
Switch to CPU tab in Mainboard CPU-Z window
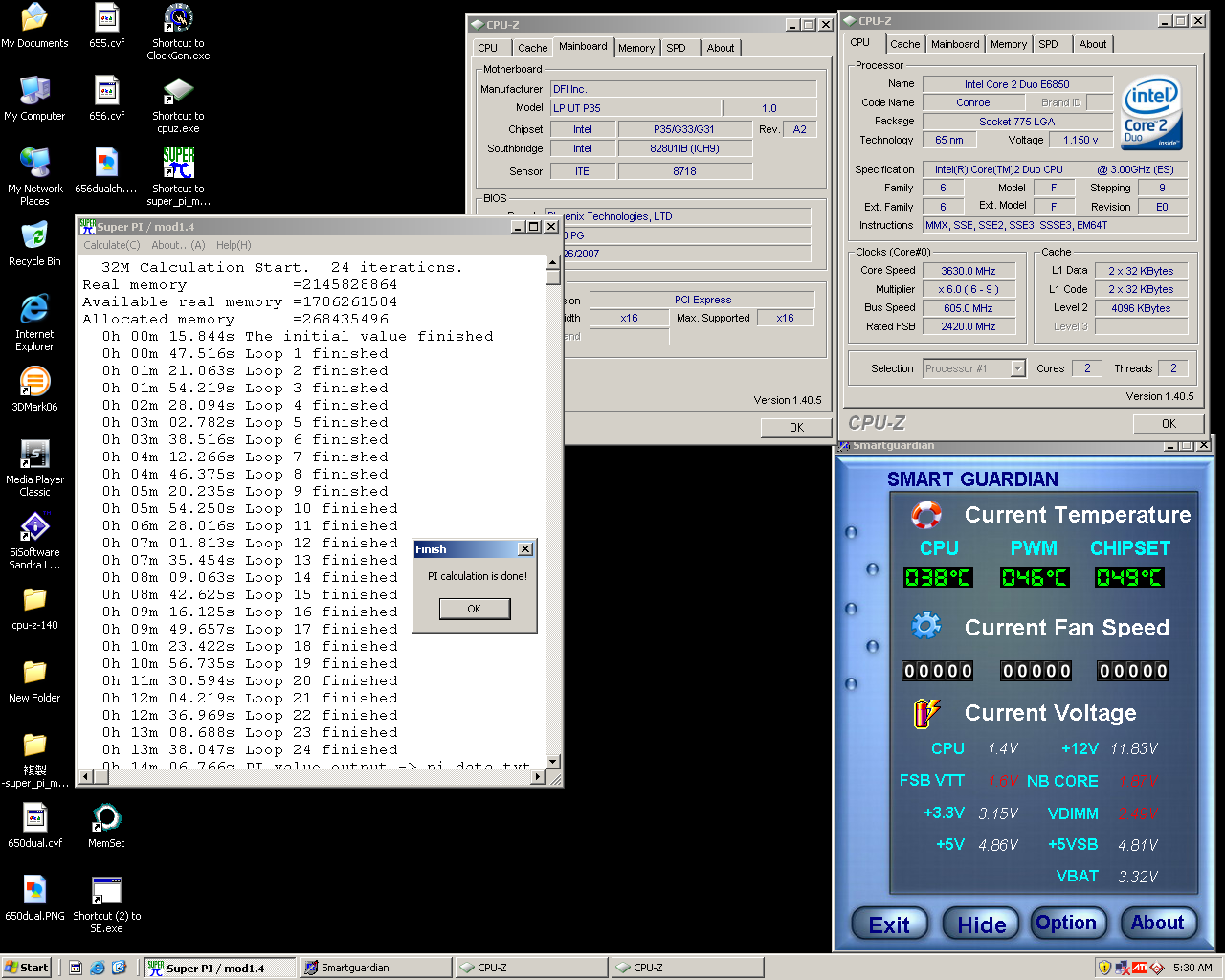pos(488,48)
